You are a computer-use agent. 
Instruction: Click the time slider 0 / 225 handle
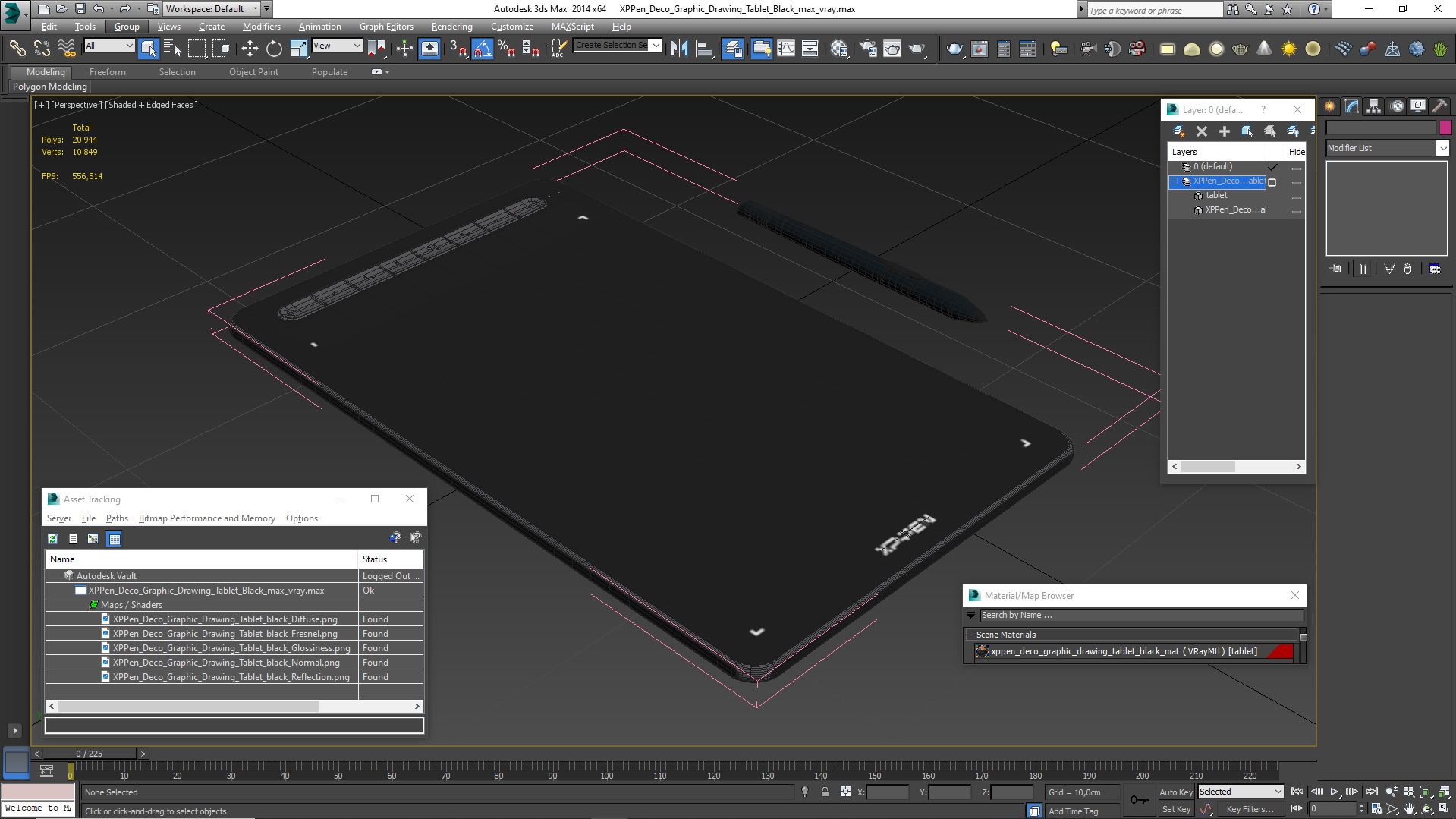(x=90, y=754)
